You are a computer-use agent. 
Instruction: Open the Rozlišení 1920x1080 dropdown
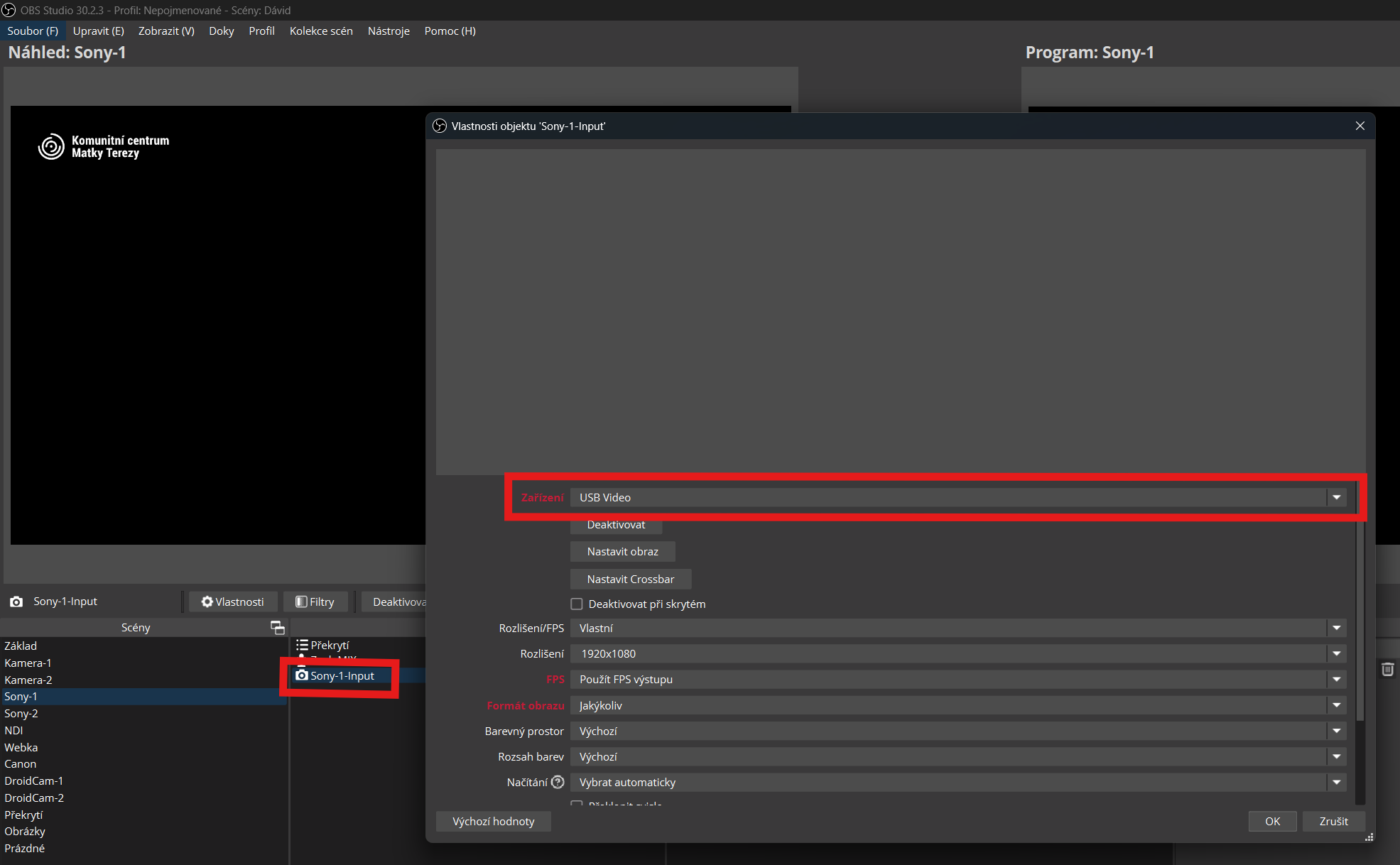coord(1336,653)
